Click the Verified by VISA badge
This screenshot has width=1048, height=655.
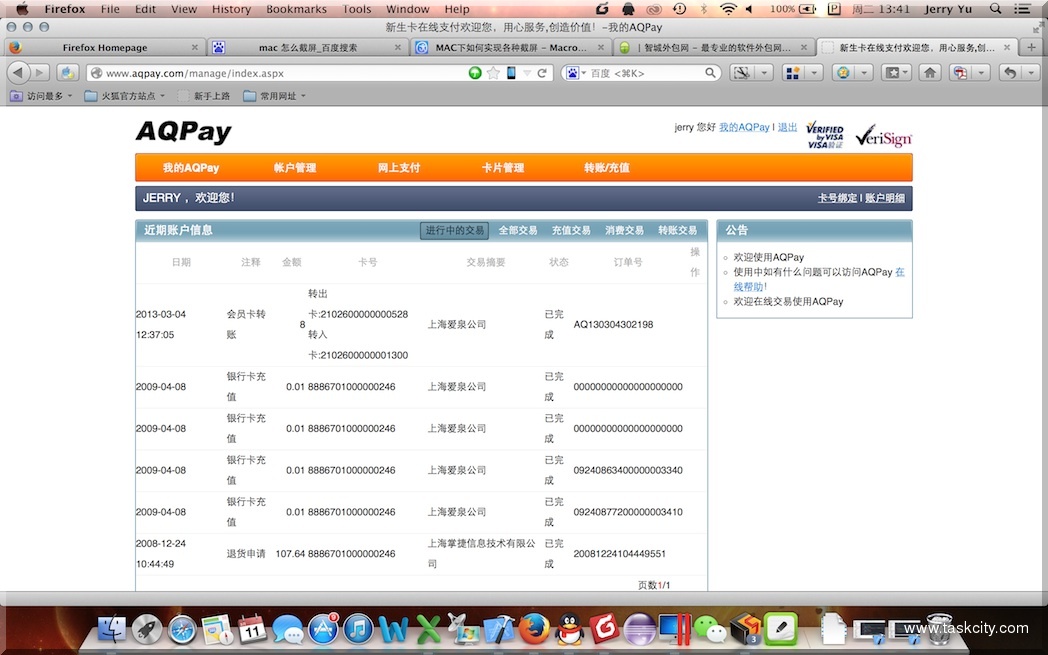pos(825,135)
